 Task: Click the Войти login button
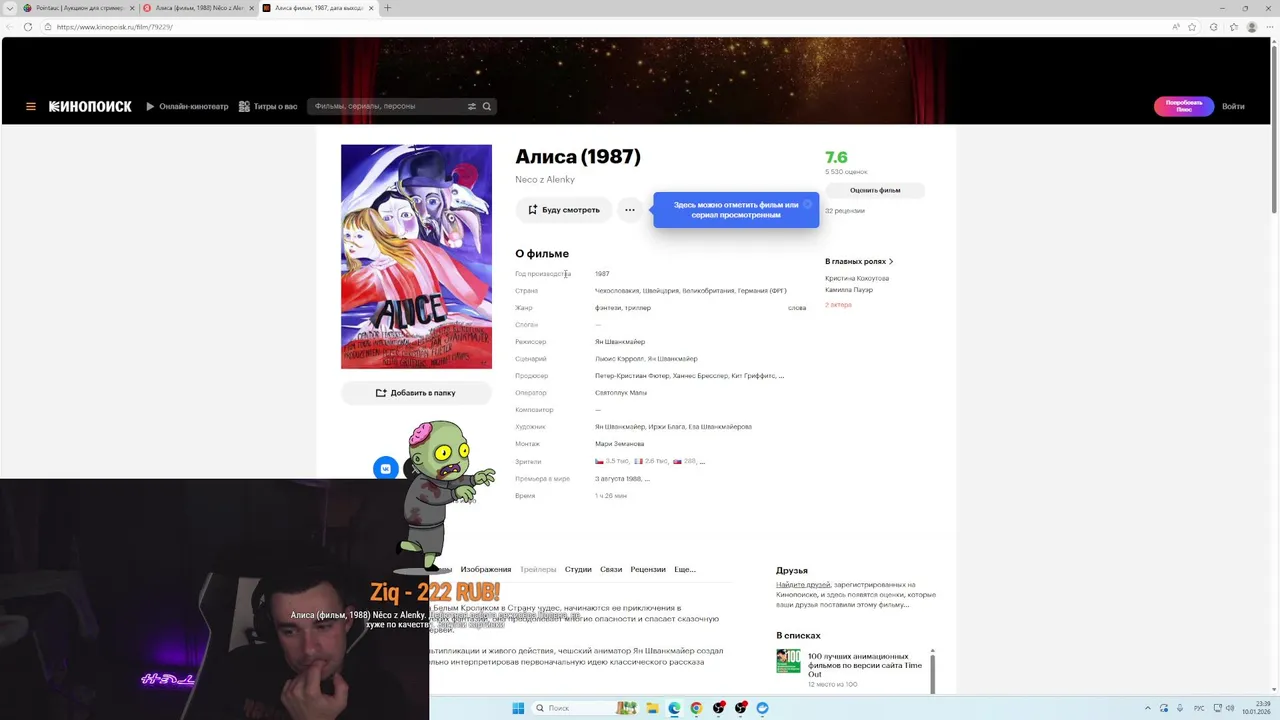[1233, 106]
